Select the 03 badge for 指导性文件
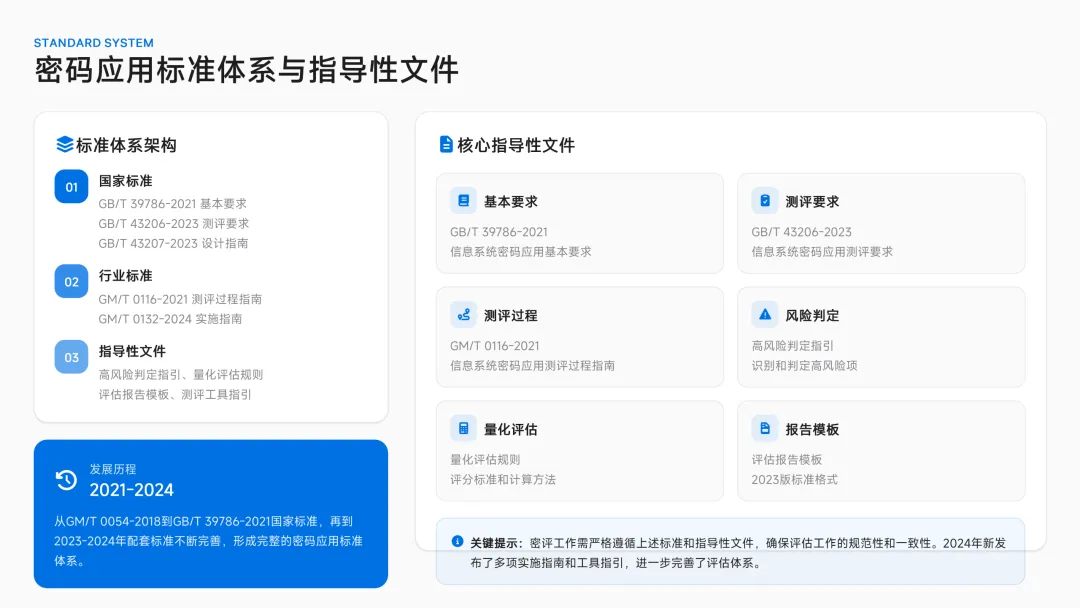Viewport: 1080px width, 608px height. point(72,357)
